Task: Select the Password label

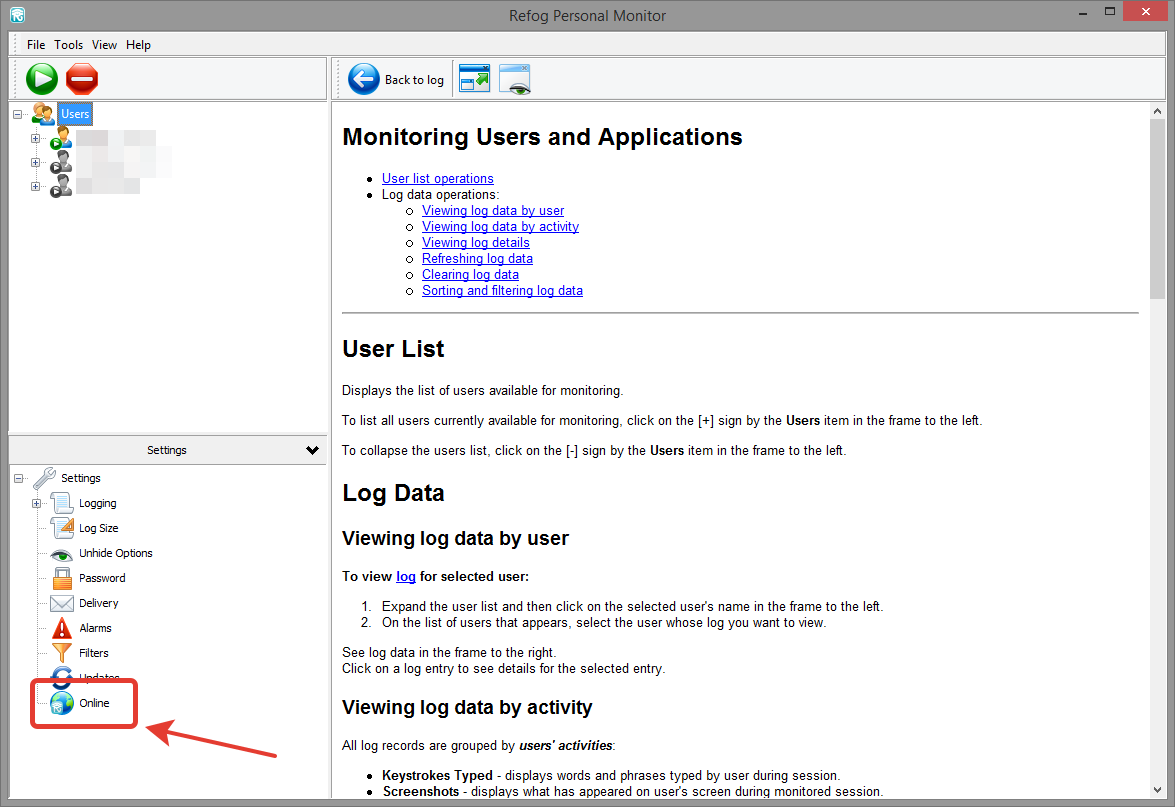Action: click(x=102, y=578)
